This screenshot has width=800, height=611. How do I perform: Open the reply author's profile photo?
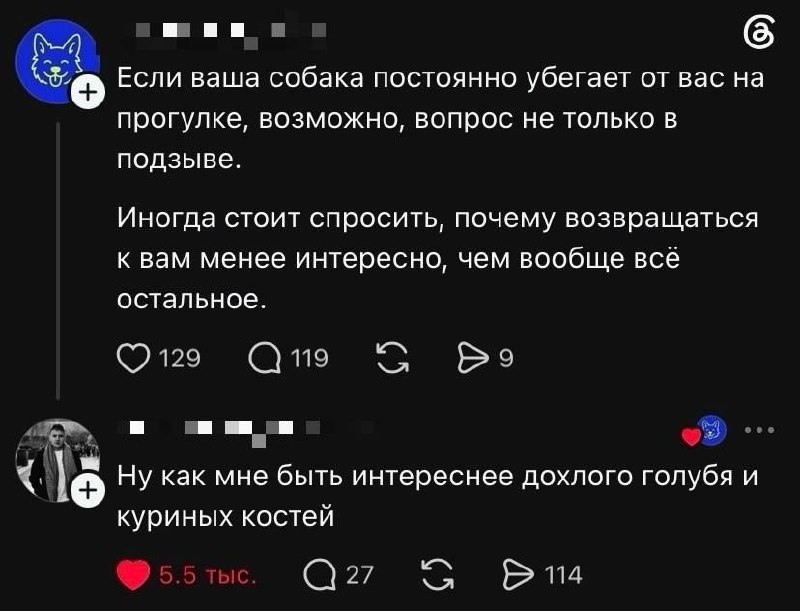tap(56, 461)
